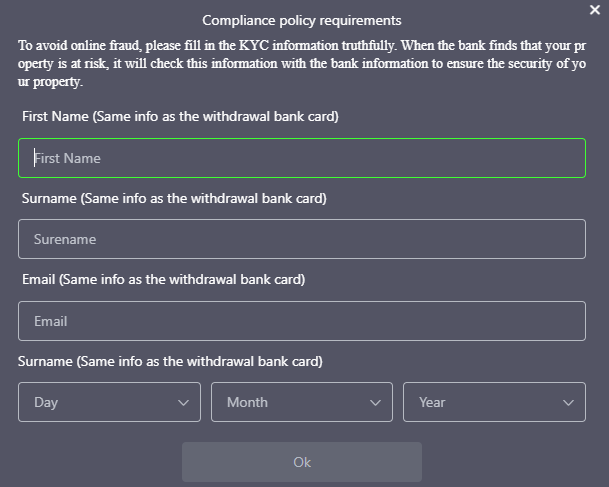Click into the Surename text field

[301, 240]
